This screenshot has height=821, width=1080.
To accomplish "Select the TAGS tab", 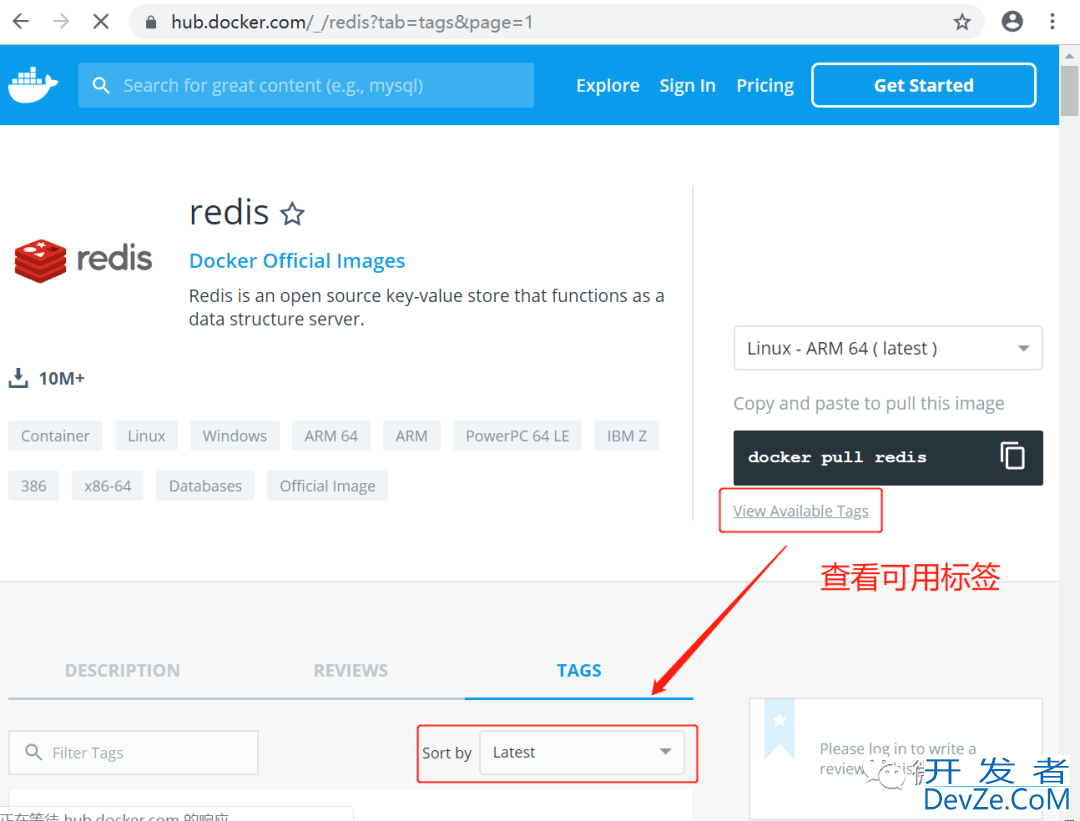I will click(x=579, y=670).
